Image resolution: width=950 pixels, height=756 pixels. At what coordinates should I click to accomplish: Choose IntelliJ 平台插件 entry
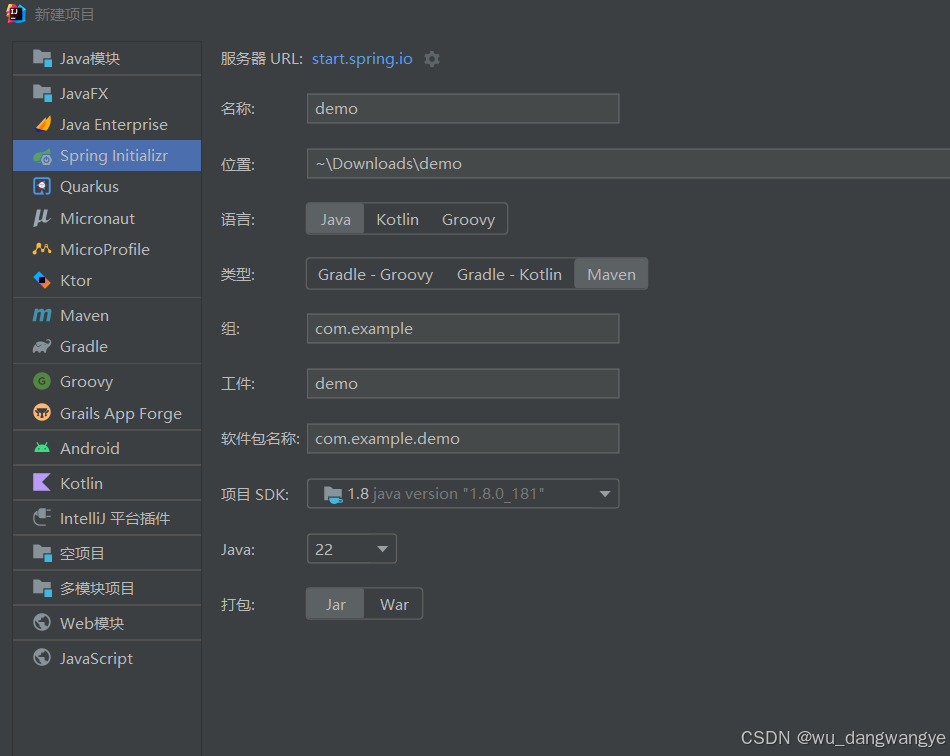[x=107, y=518]
